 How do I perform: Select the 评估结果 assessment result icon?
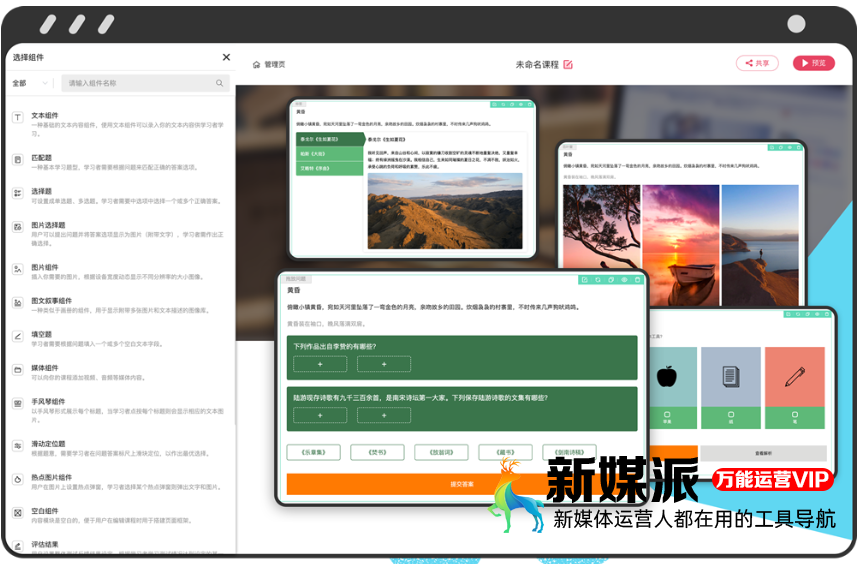(x=18, y=546)
